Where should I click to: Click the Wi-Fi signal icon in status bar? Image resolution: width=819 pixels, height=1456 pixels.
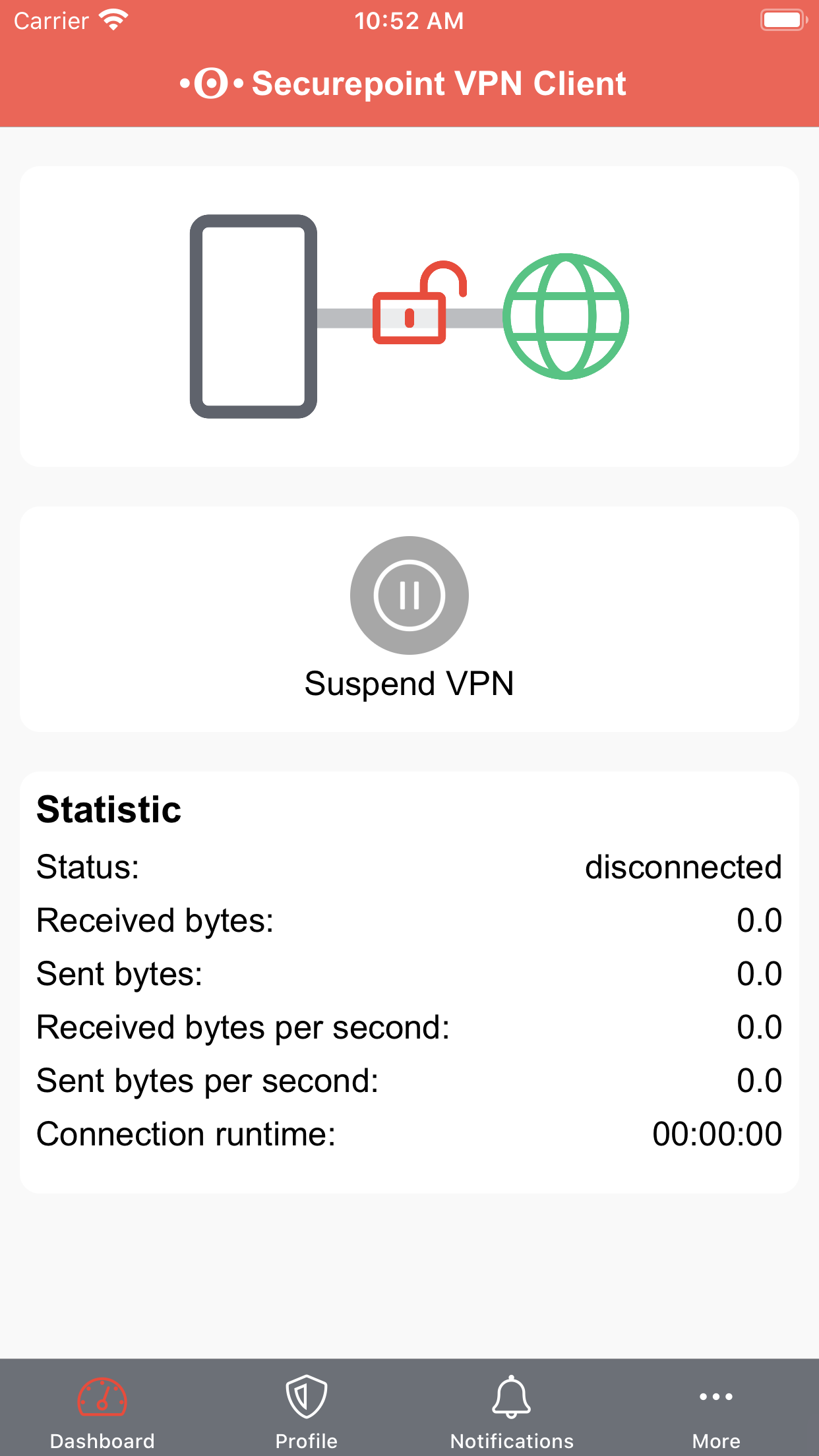coord(113,18)
